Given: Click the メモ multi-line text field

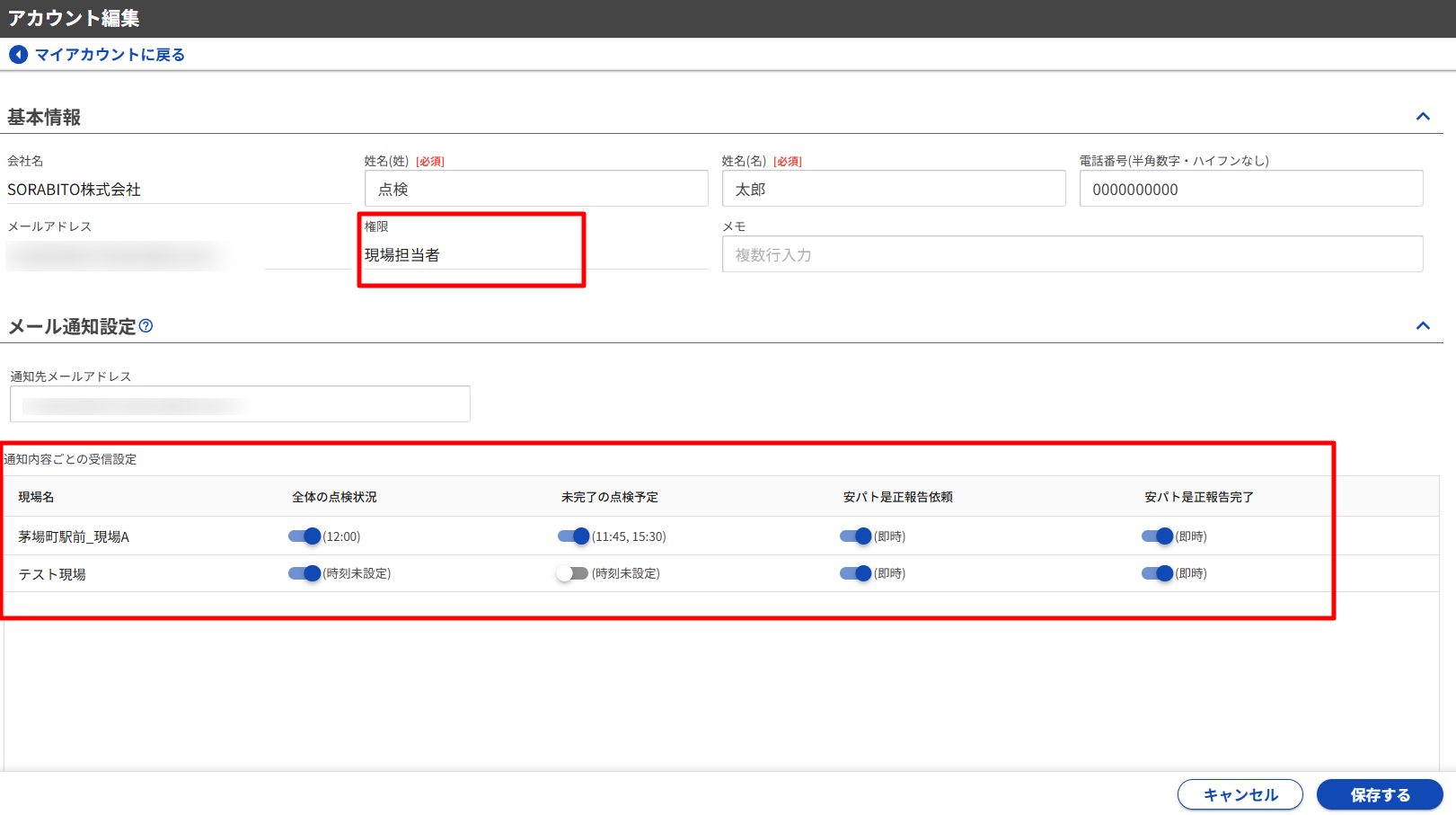Looking at the screenshot, I should point(1072,254).
